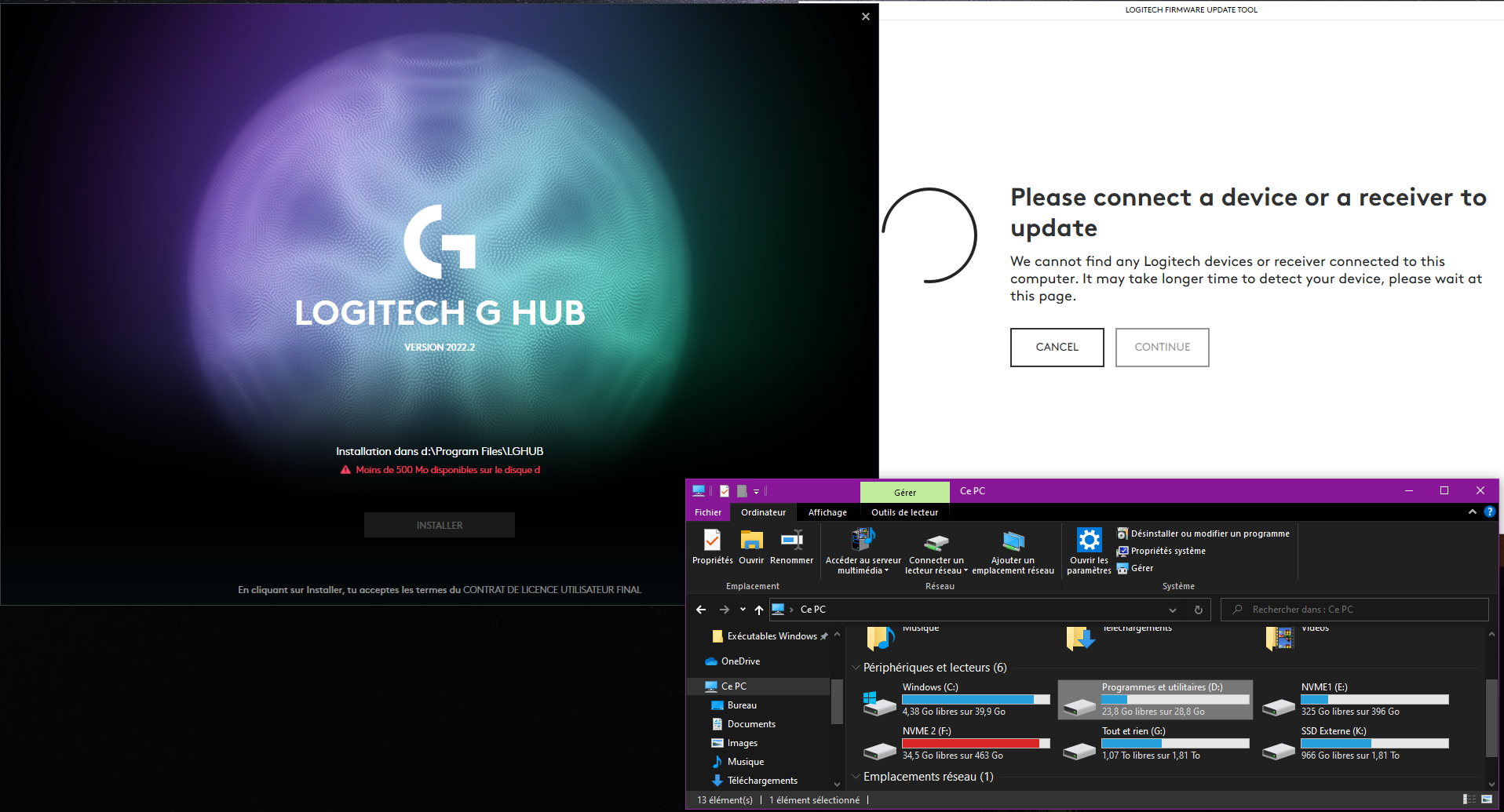Screen dimensions: 1504x812
Task: Click quick access properties checkmark icon
Action: (x=725, y=491)
